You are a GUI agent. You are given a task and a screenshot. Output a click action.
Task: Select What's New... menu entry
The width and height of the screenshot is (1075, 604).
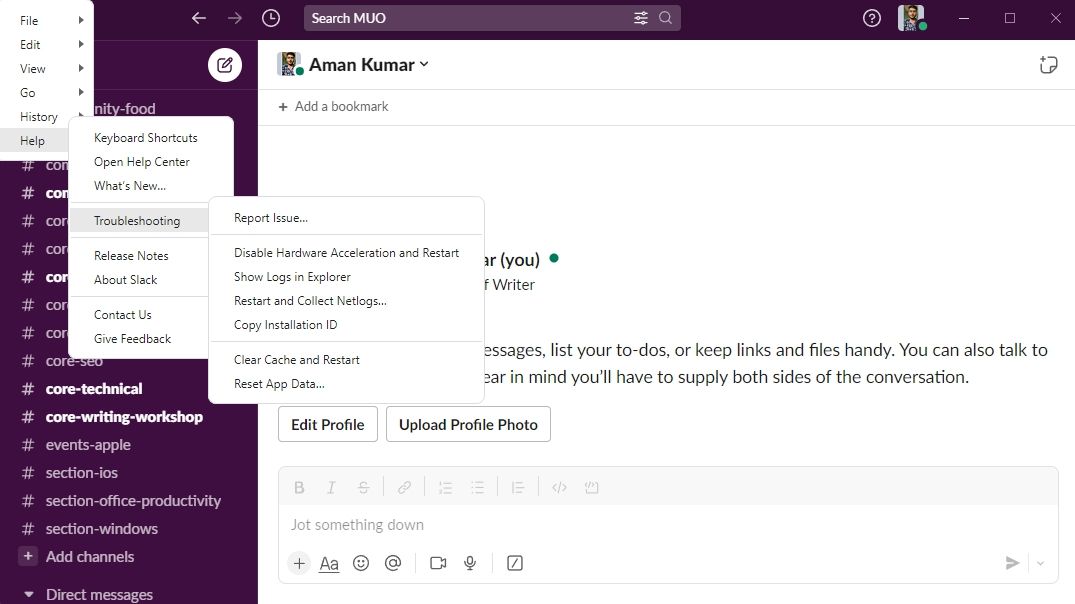[x=130, y=186]
